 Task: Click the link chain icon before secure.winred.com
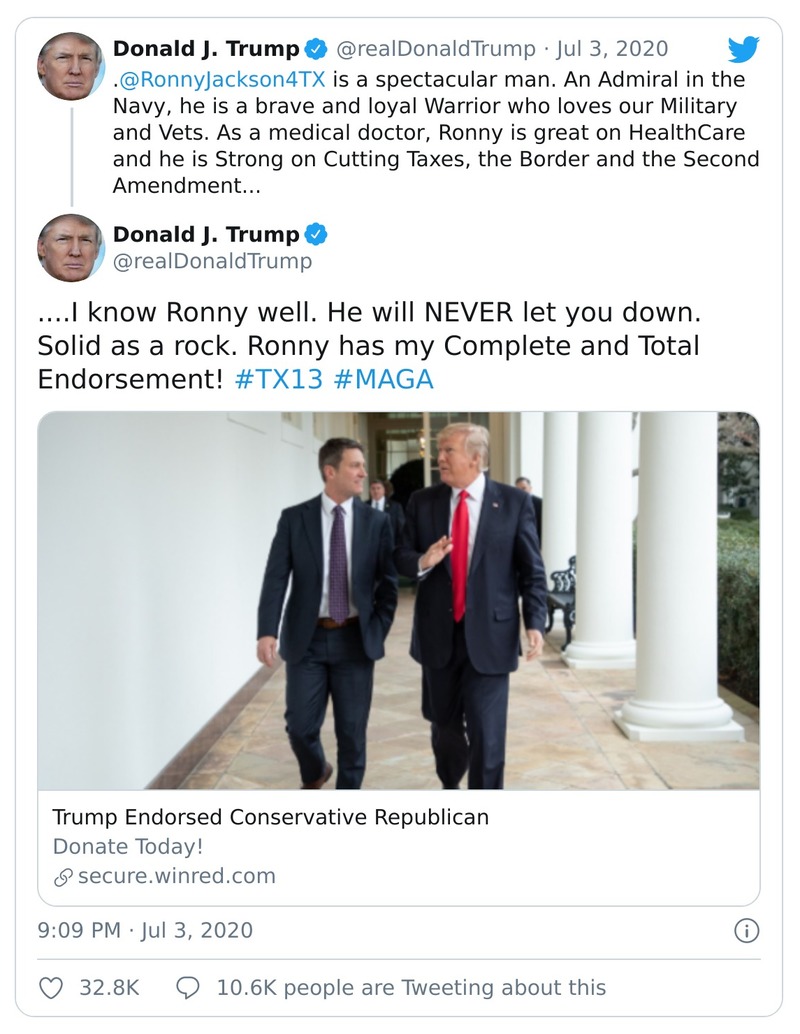[x=61, y=875]
